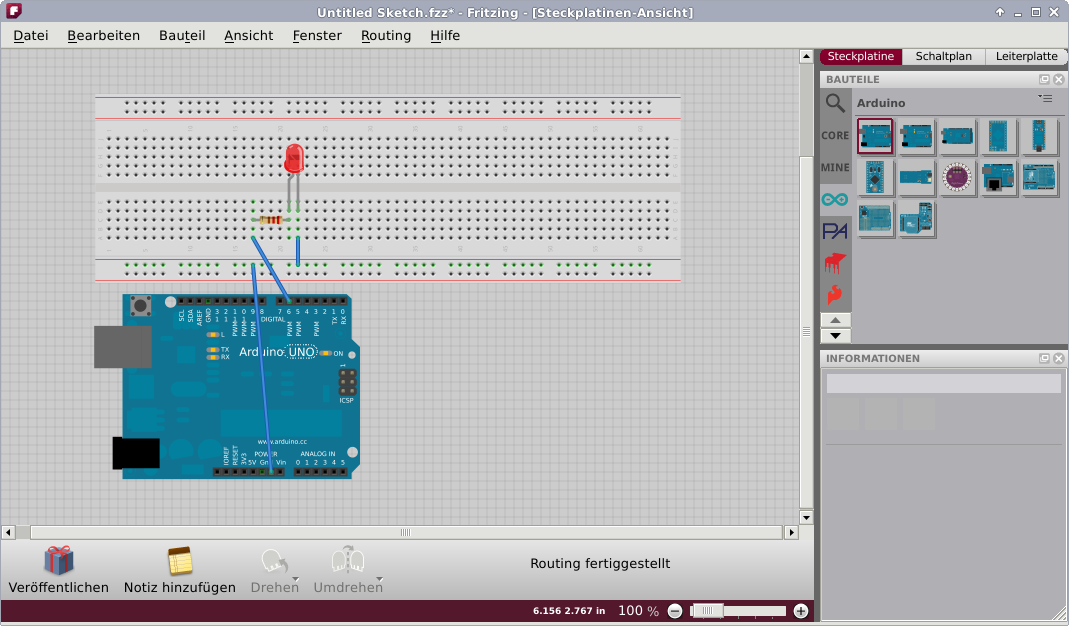This screenshot has height=626, width=1069.
Task: Open the parts bin options menu
Action: [1045, 99]
